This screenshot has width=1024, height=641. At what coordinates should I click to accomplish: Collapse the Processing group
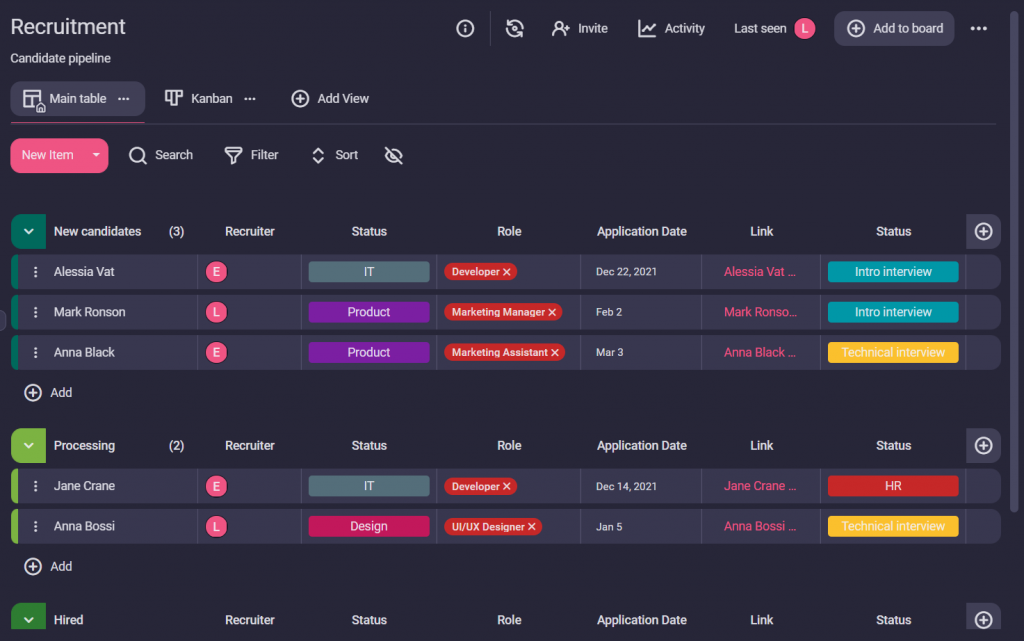pos(28,446)
